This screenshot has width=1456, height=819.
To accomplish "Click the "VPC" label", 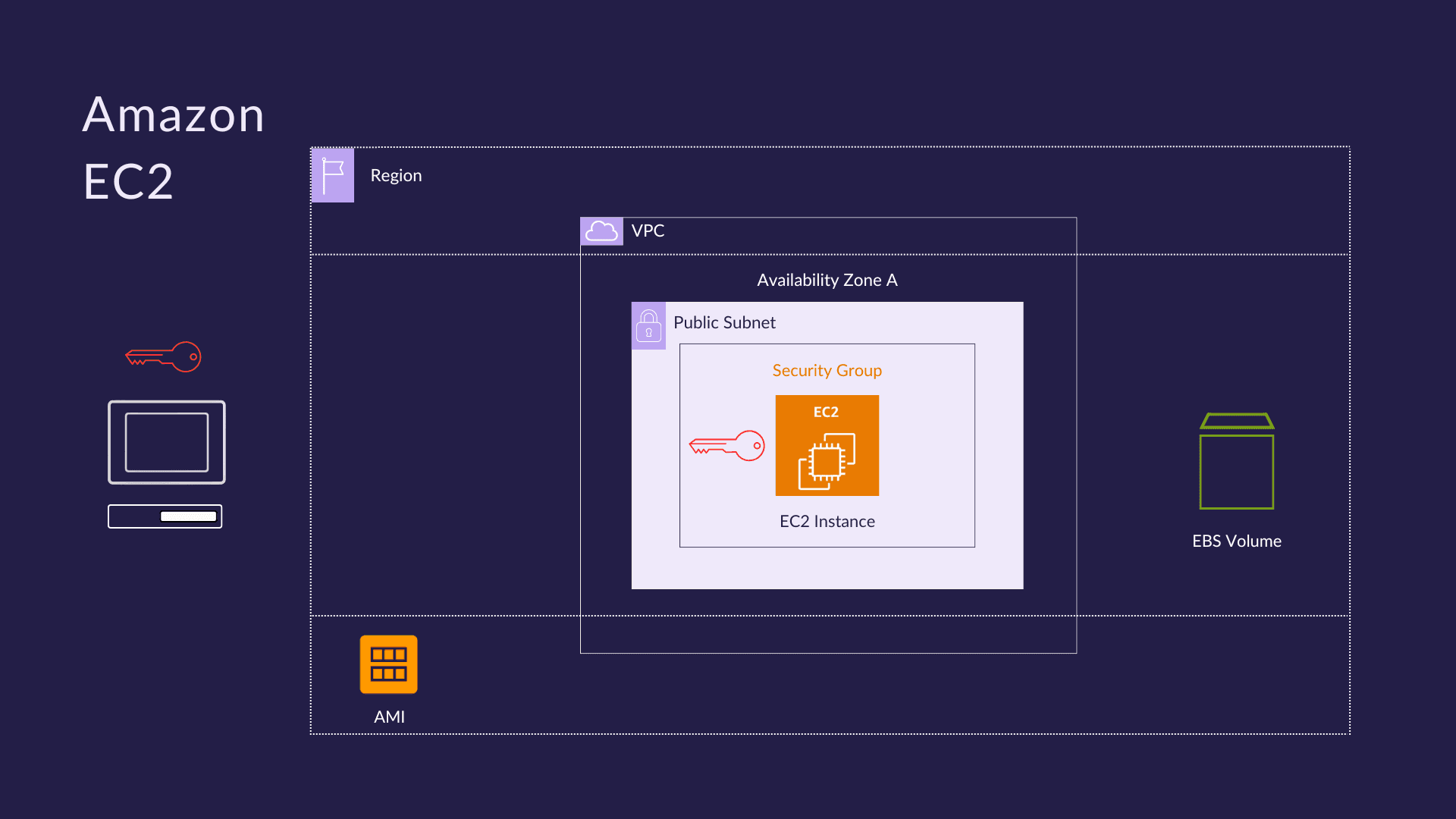I will point(648,231).
